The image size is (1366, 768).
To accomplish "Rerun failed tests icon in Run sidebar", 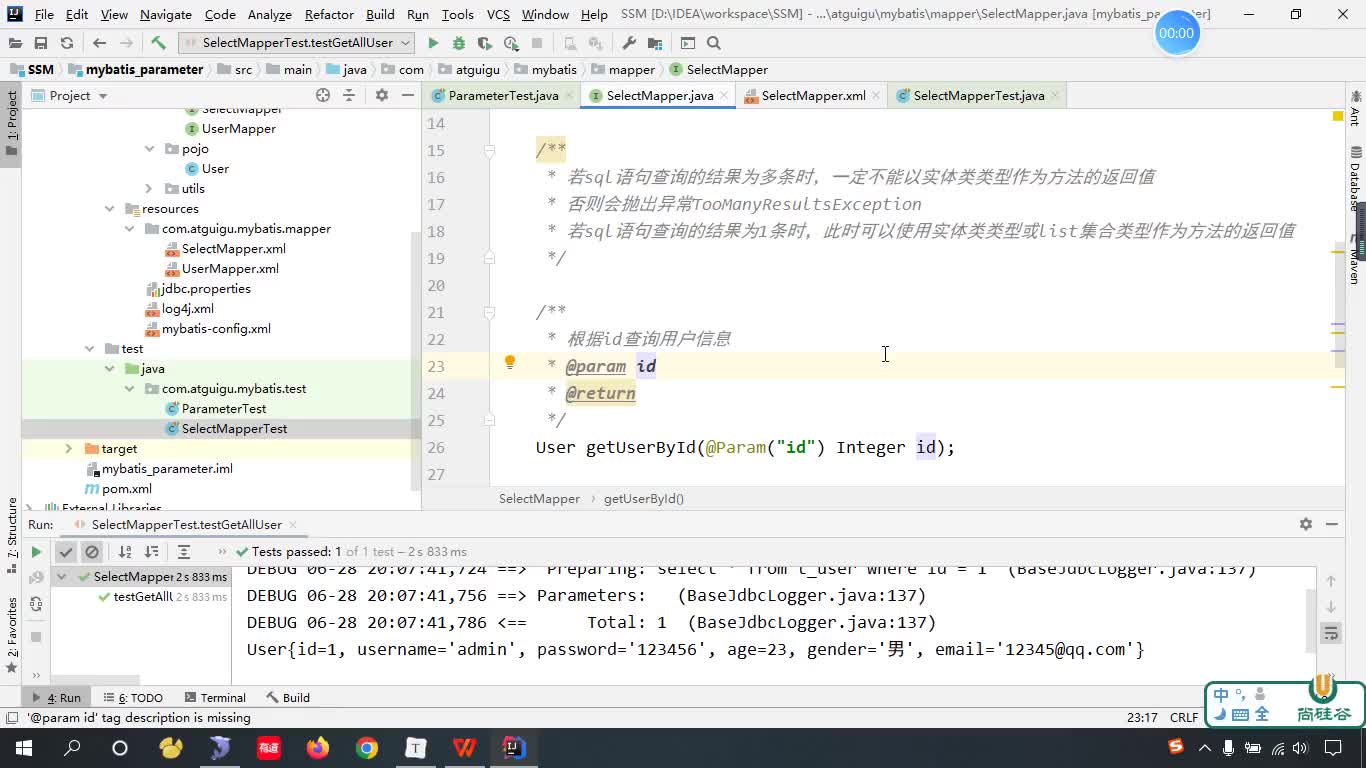I will 36,578.
